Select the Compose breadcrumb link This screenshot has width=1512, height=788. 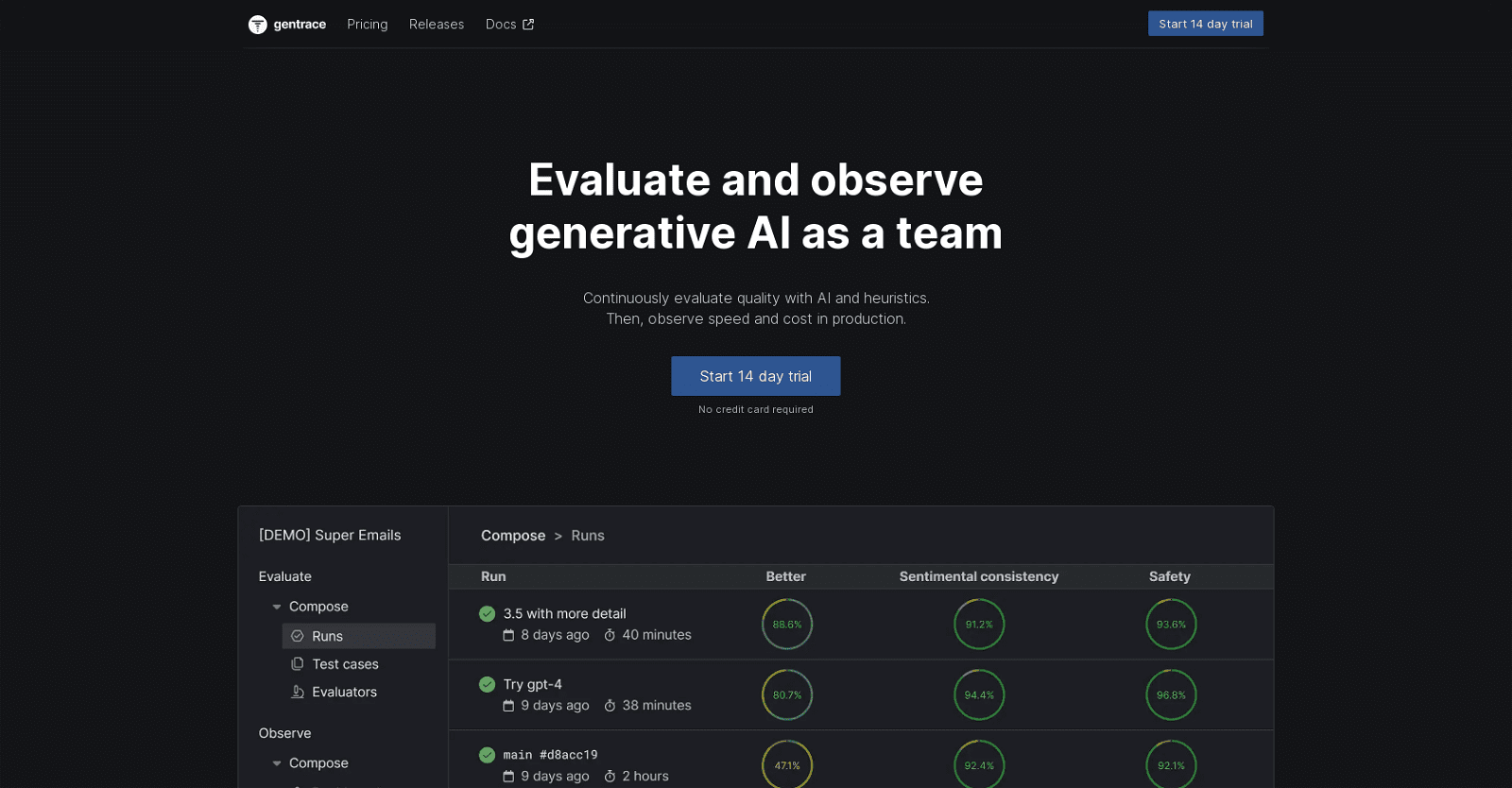click(512, 536)
